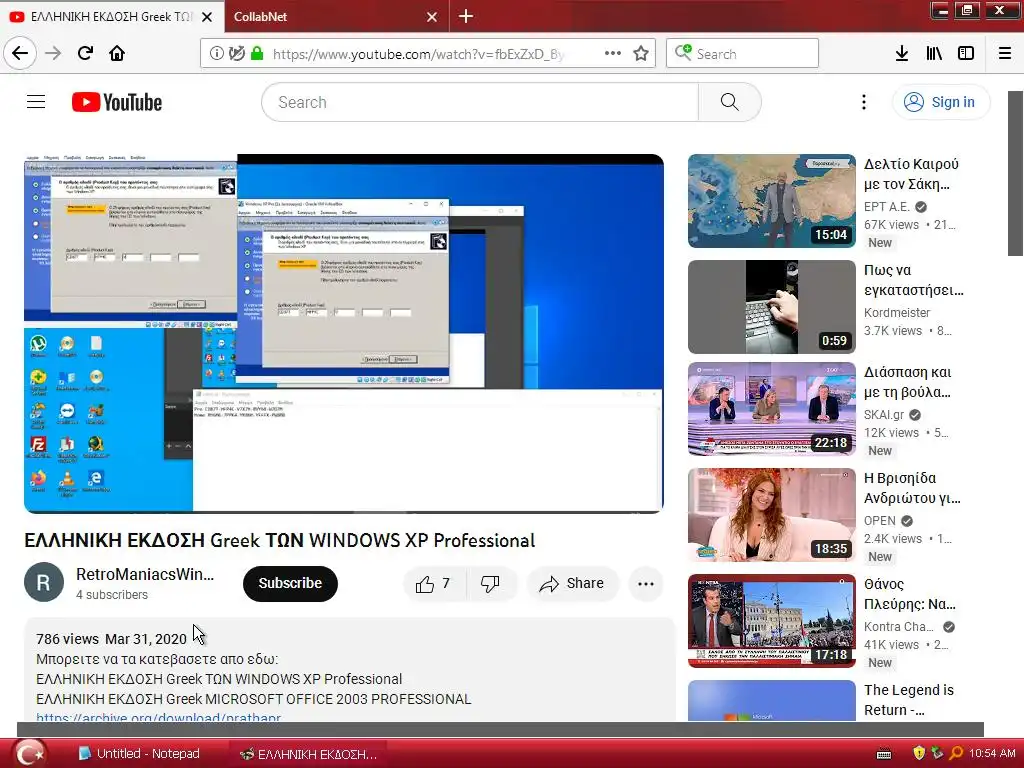1024x768 pixels.
Task: Open the browser home page
Action: coord(117,53)
